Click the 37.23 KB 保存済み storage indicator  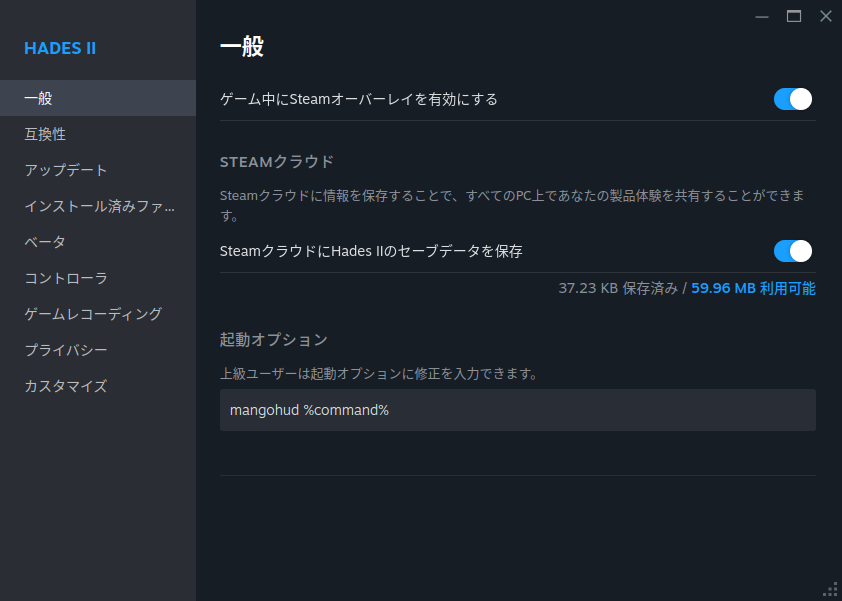click(x=617, y=288)
